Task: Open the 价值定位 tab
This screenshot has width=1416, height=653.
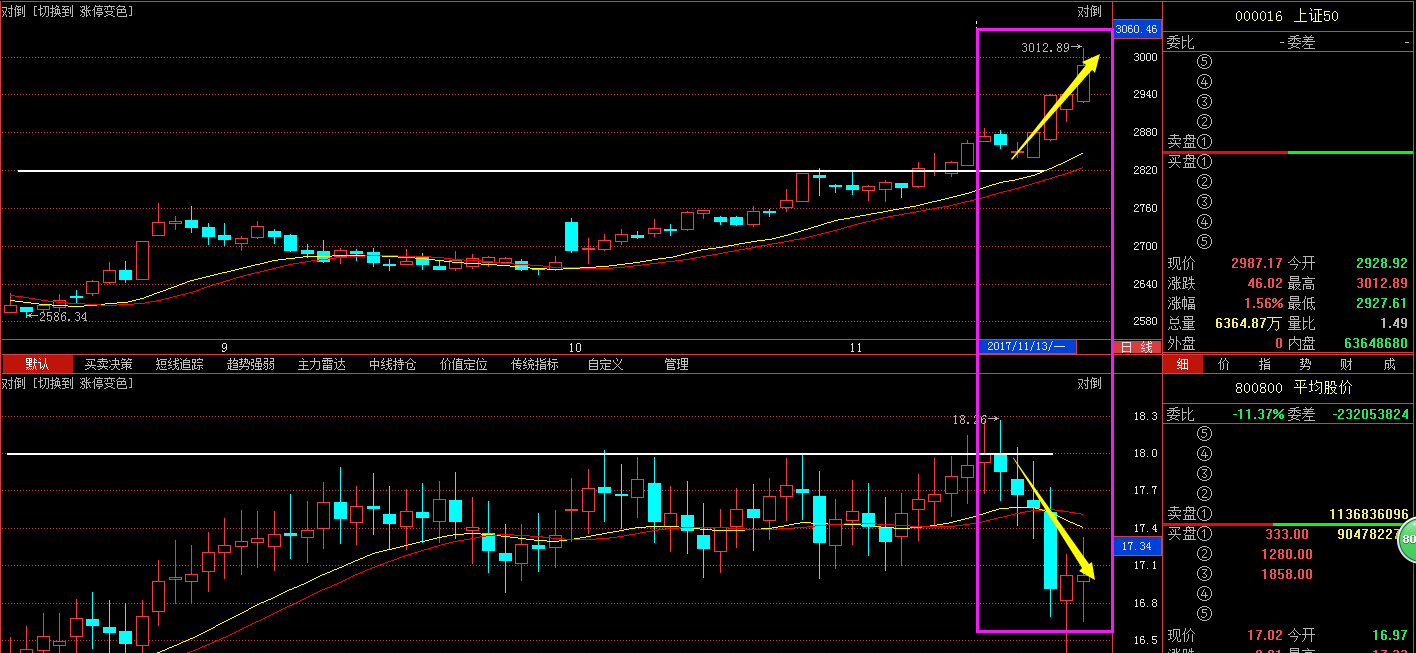Action: pyautogui.click(x=463, y=364)
